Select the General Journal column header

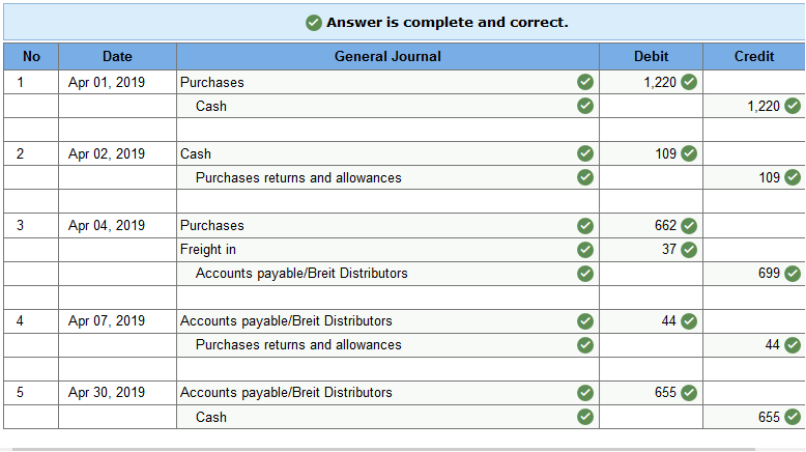coord(388,57)
